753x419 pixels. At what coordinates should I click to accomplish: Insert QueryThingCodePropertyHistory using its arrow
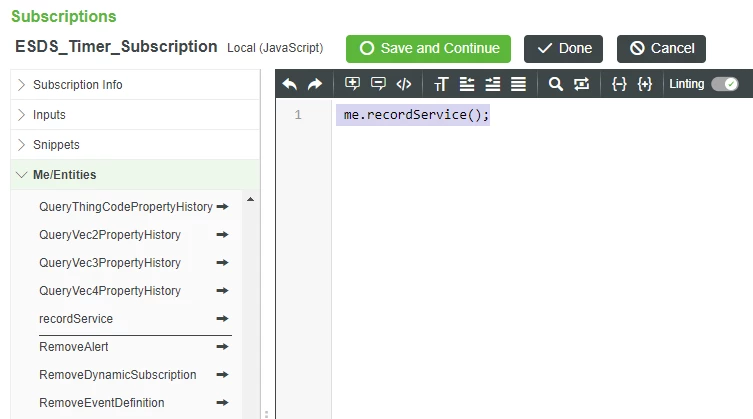222,207
